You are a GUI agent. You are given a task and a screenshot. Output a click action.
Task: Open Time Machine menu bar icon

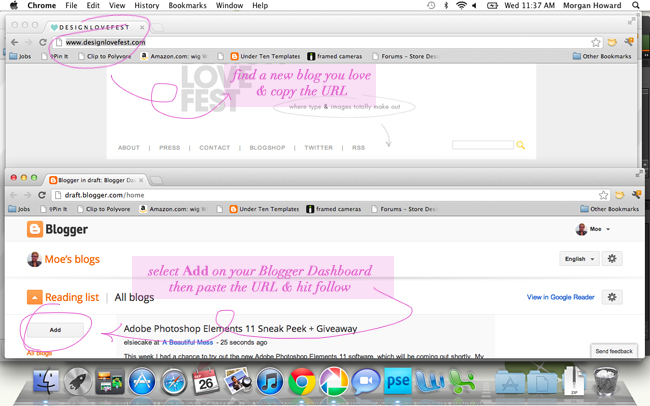point(431,5)
